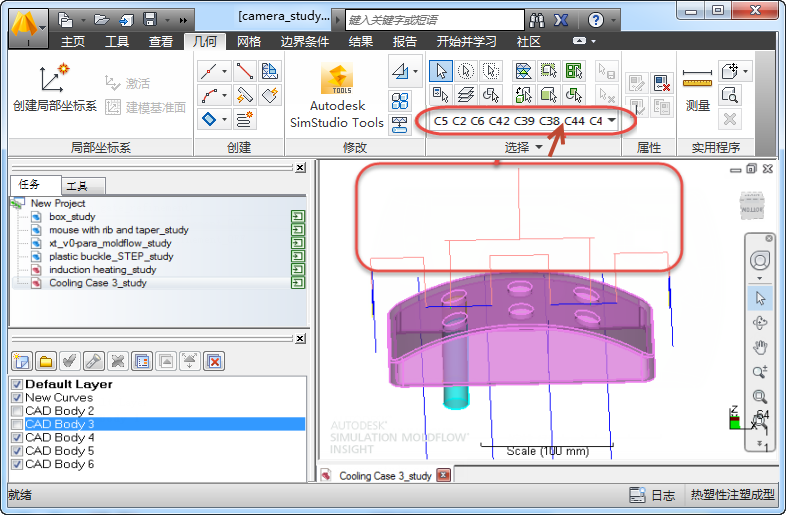Open the 主页 ribbon tab

coord(73,42)
